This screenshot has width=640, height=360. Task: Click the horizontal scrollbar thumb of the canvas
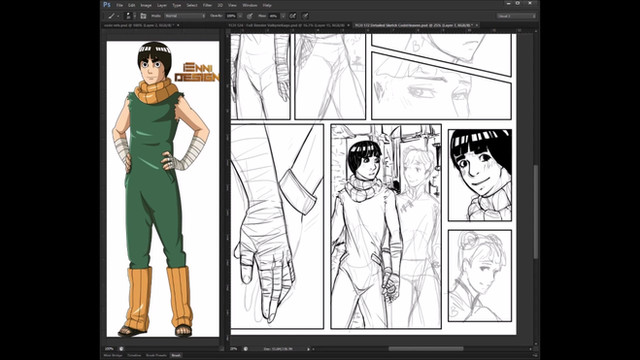426,349
